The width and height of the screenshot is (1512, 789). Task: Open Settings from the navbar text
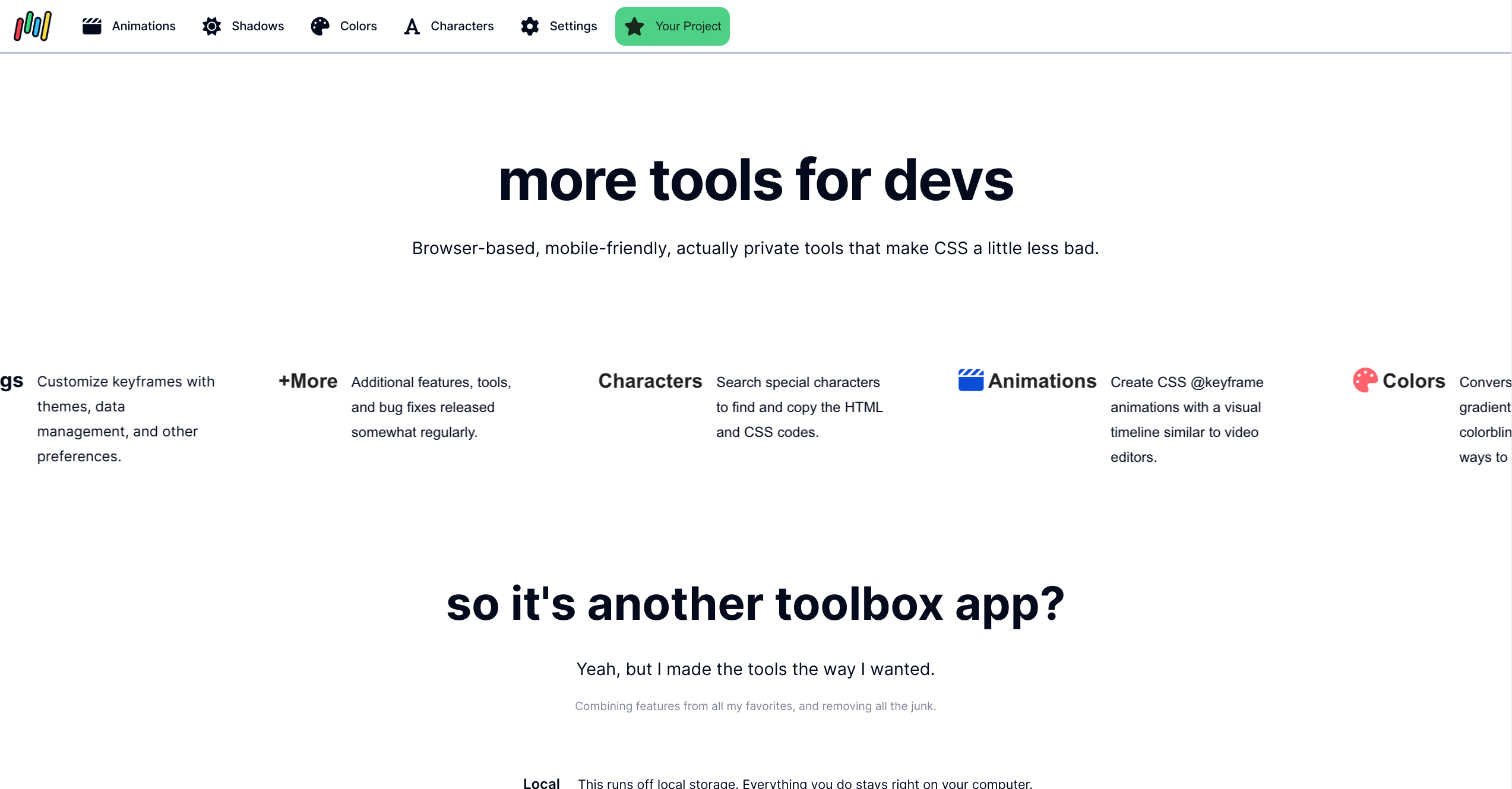[x=573, y=26]
